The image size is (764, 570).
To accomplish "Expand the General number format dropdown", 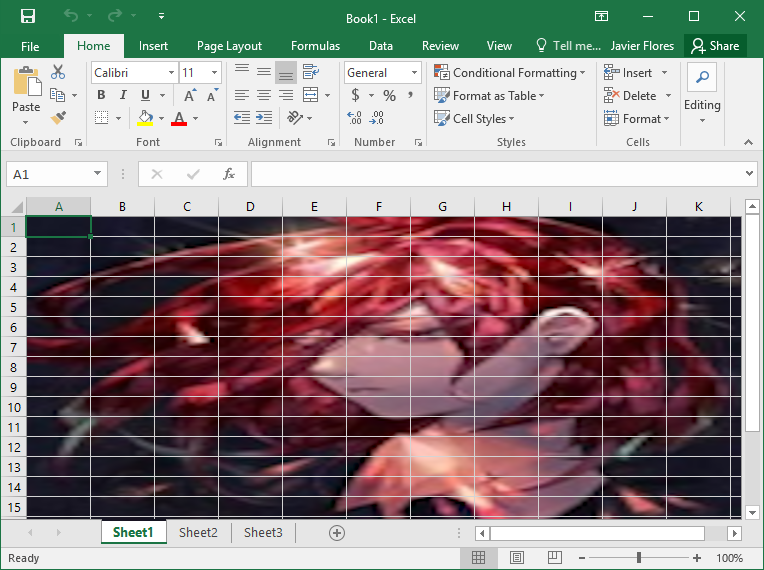I will [414, 73].
